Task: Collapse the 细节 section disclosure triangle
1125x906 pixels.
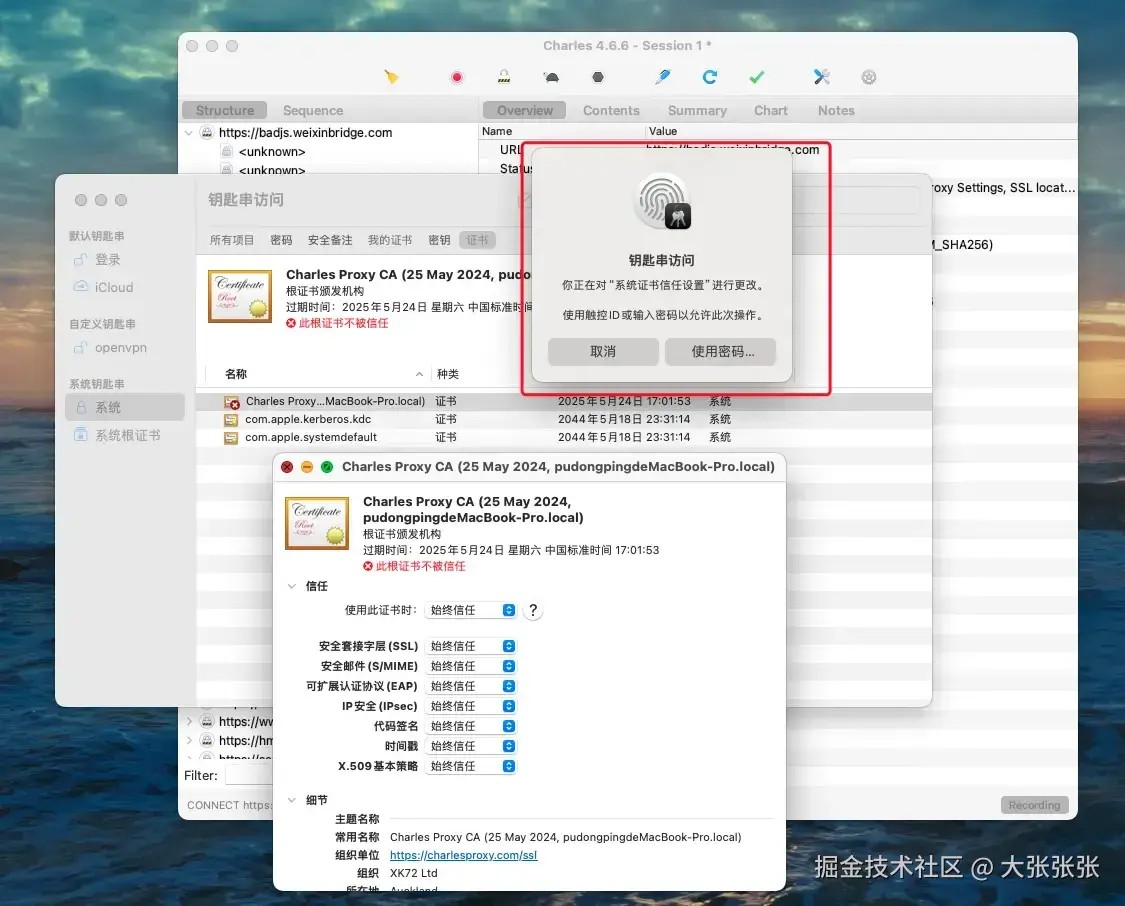Action: (292, 800)
